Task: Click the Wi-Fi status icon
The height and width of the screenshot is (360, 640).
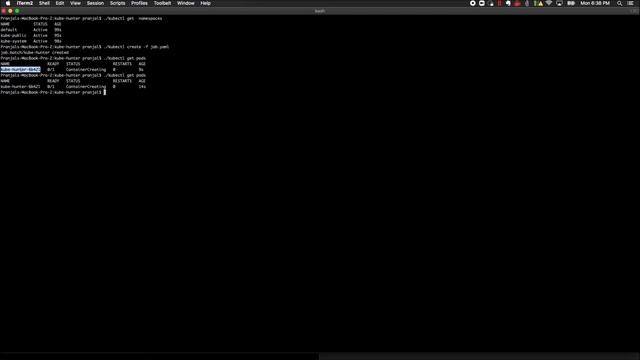Action: [549, 3]
